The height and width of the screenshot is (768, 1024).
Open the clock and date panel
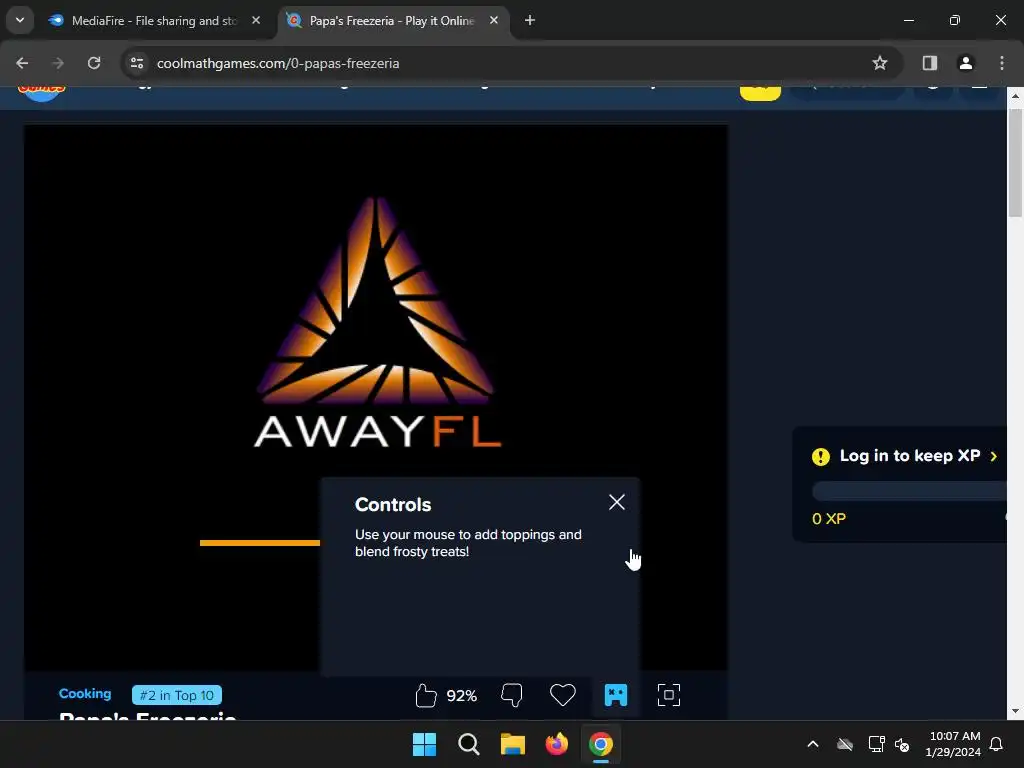tap(953, 744)
